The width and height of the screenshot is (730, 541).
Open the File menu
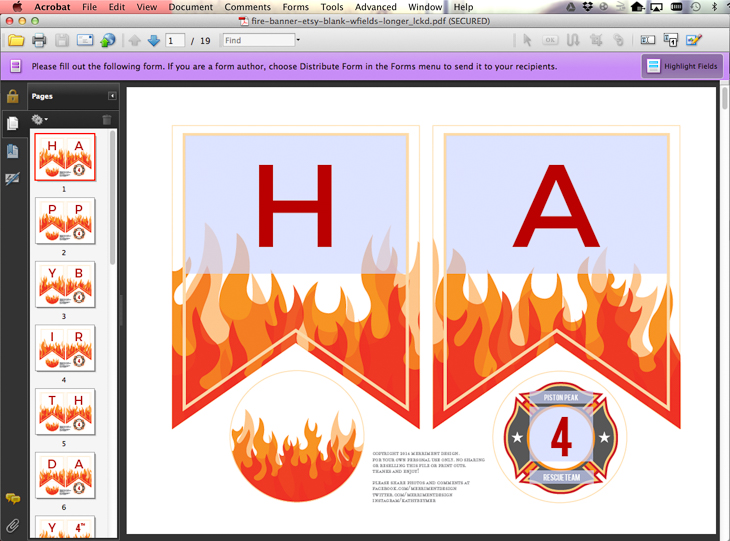[89, 7]
